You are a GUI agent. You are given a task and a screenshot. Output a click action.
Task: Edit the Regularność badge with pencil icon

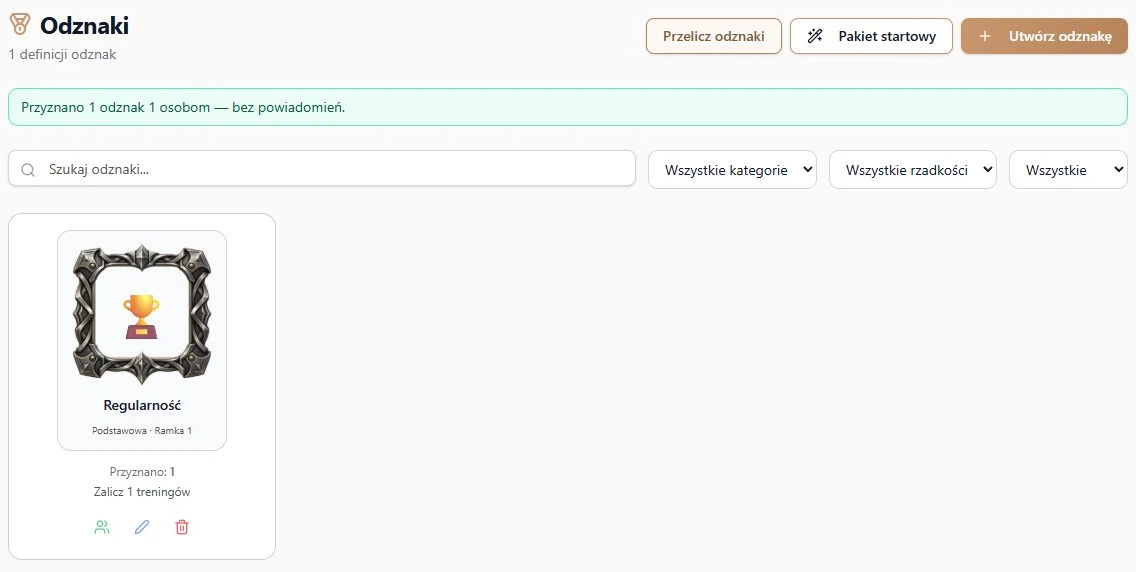142,527
